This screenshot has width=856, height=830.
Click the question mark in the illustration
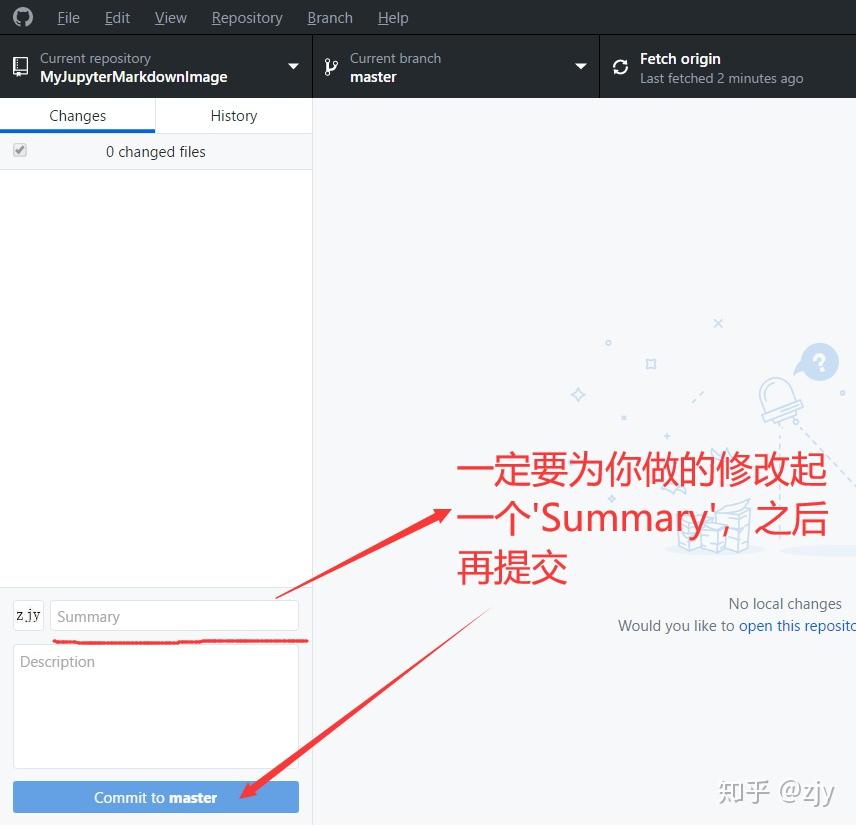(x=817, y=362)
